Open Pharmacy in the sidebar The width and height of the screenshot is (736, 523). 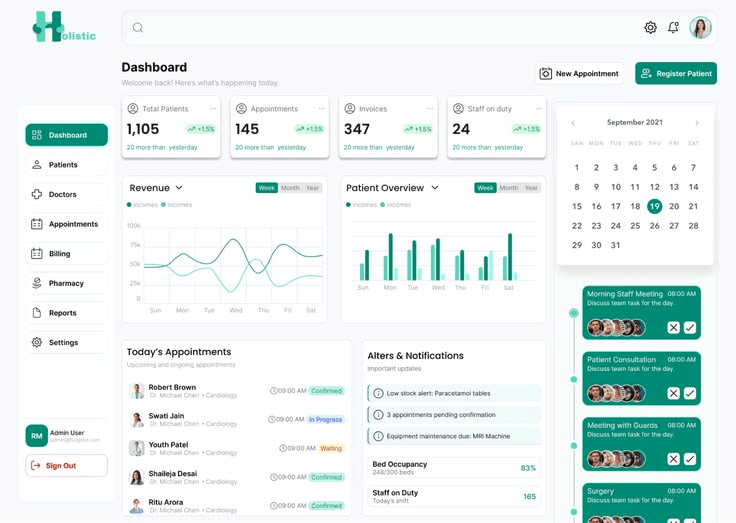[66, 283]
